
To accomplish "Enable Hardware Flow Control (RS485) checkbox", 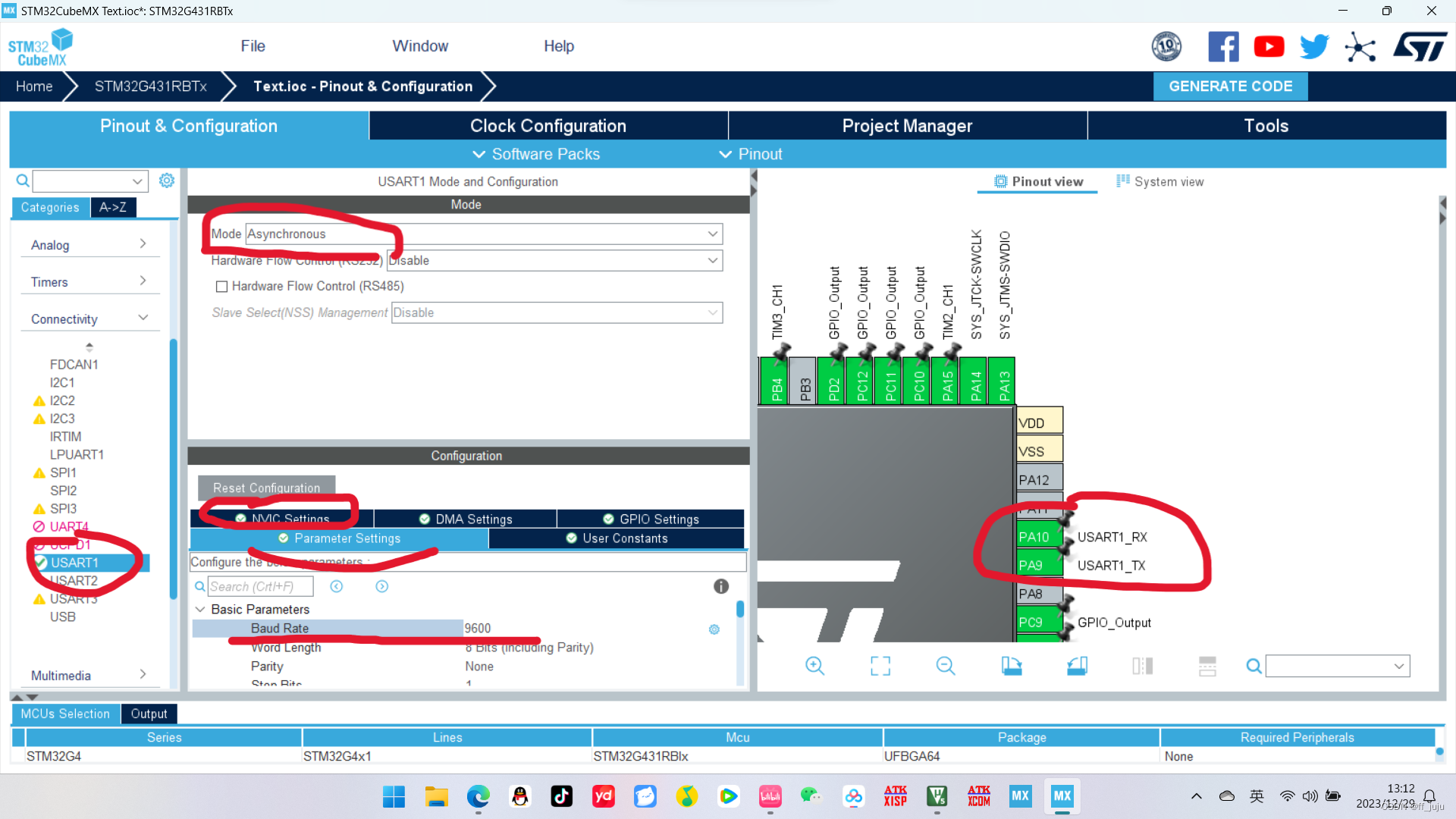I will [222, 287].
